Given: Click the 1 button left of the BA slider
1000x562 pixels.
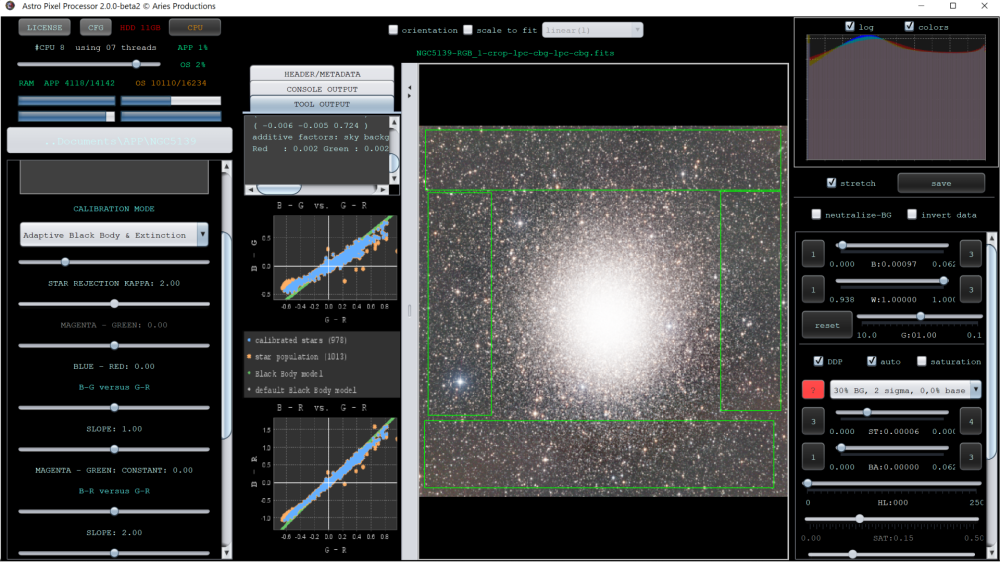Looking at the screenshot, I should [x=813, y=457].
